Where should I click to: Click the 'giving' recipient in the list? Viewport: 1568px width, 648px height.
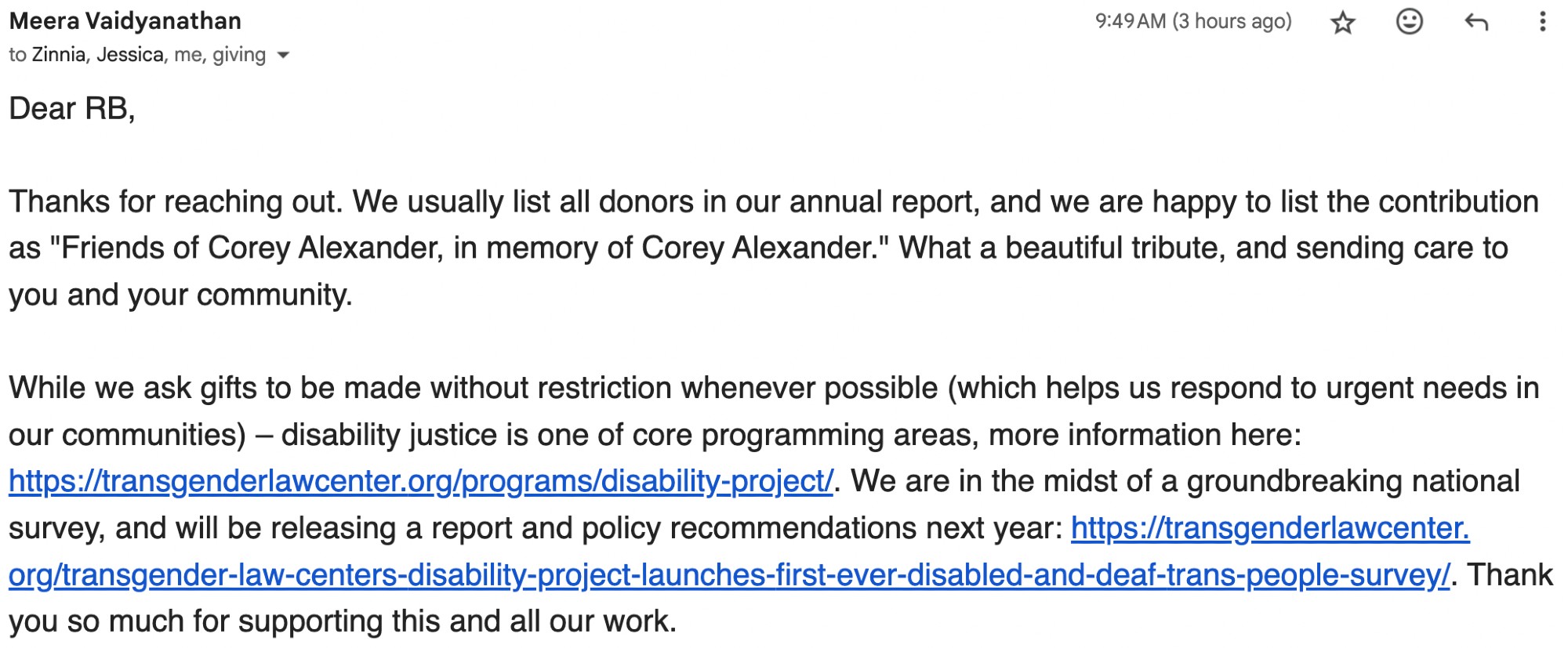coord(239,55)
